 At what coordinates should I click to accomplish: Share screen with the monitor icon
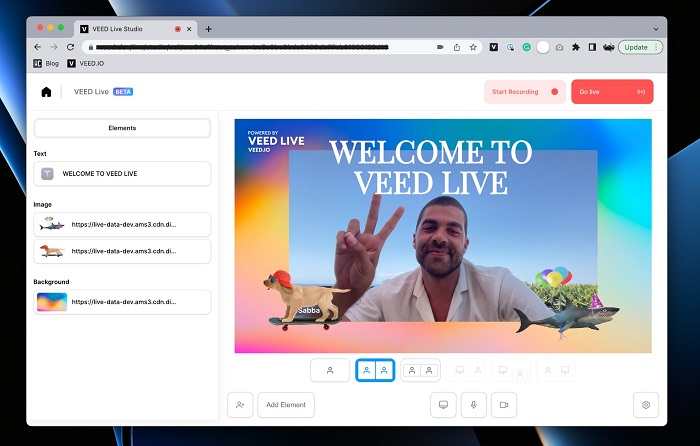pos(443,405)
